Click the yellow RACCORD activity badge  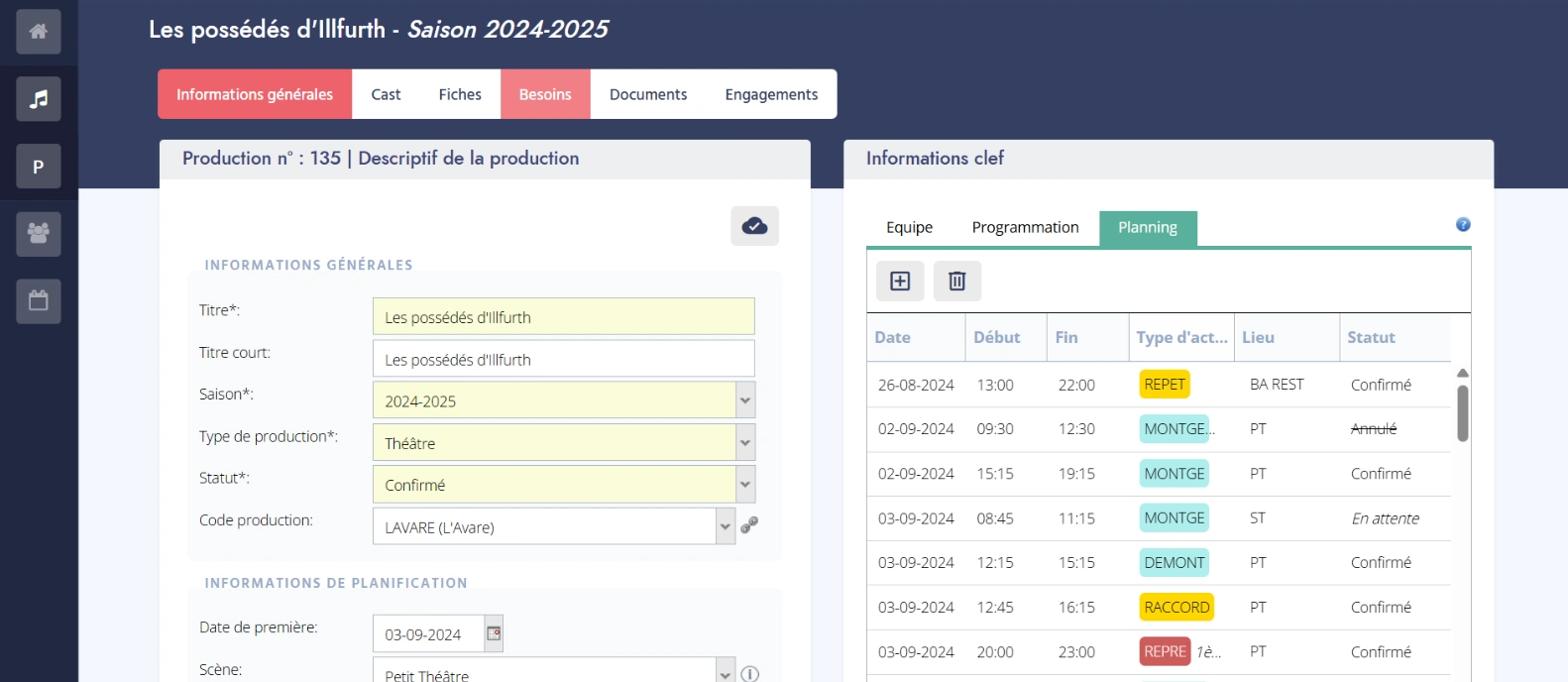(x=1176, y=607)
